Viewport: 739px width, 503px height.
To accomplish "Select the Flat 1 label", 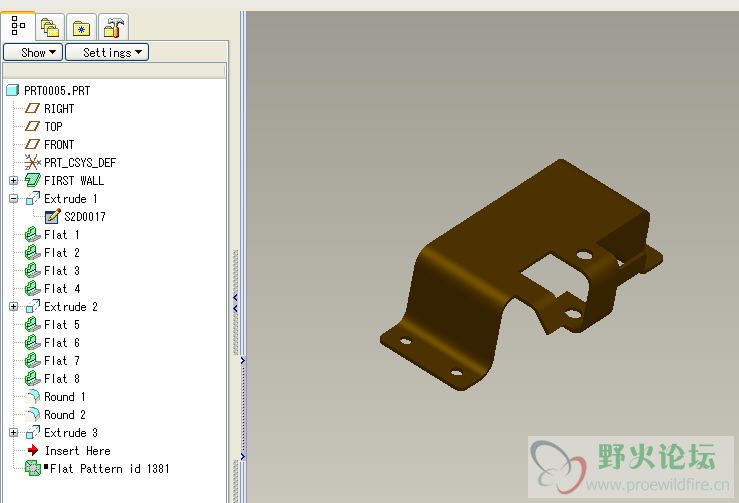I will (x=62, y=235).
